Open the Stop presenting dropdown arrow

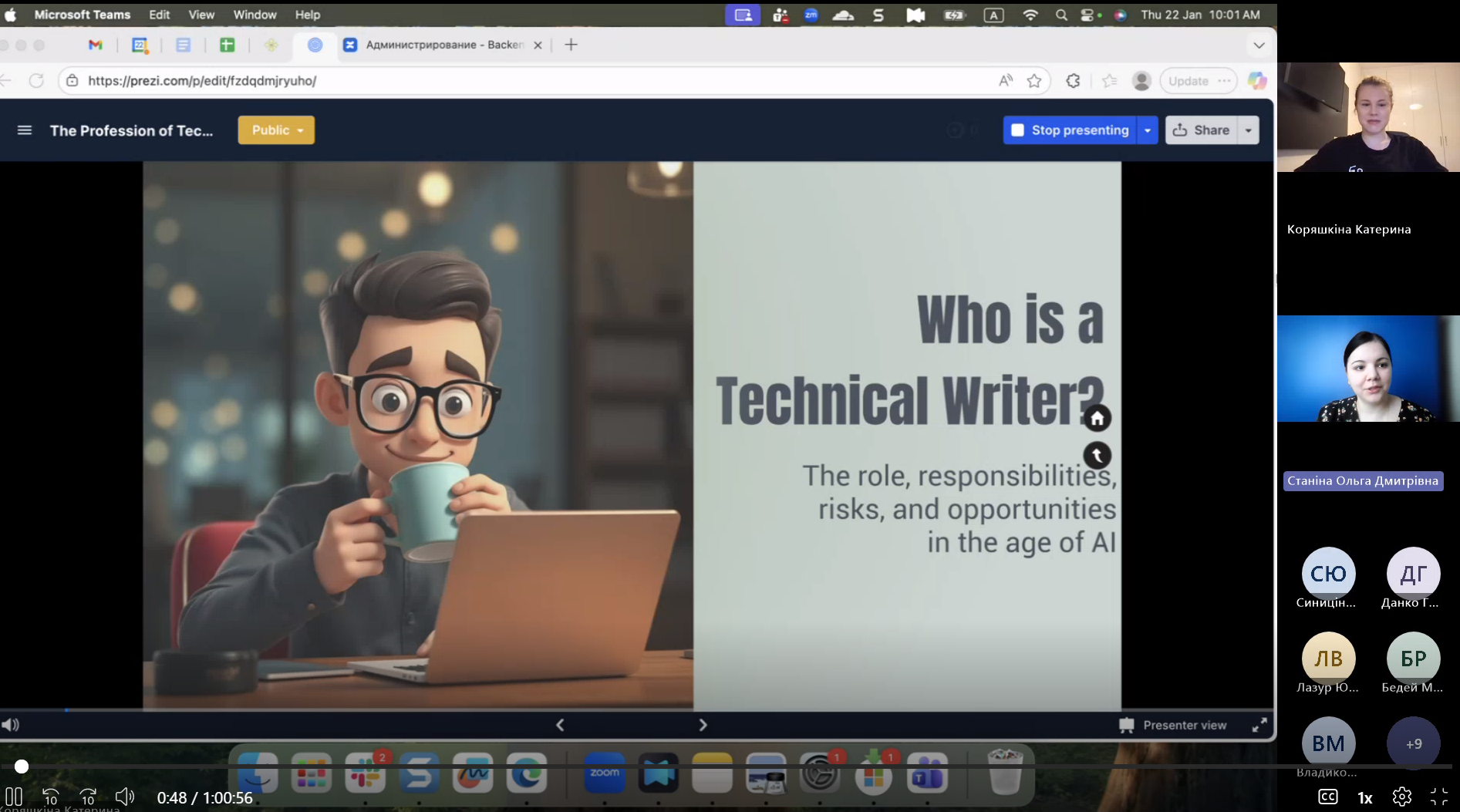tap(1148, 130)
